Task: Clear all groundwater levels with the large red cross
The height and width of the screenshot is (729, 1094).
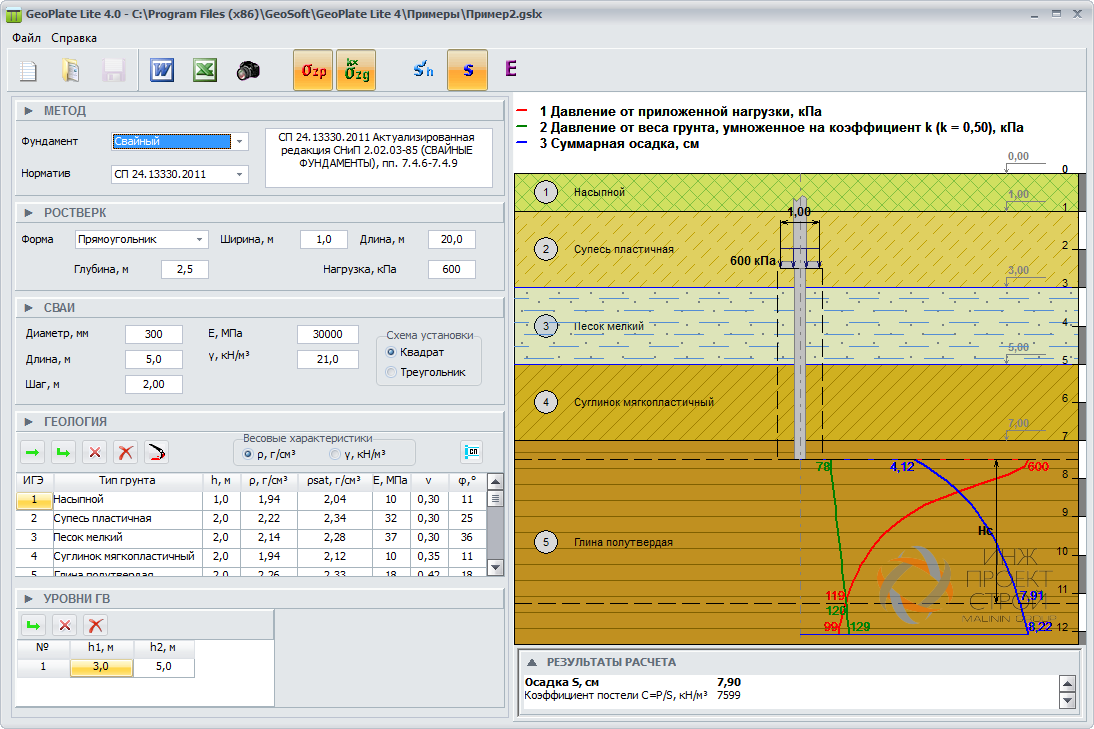Action: (96, 625)
